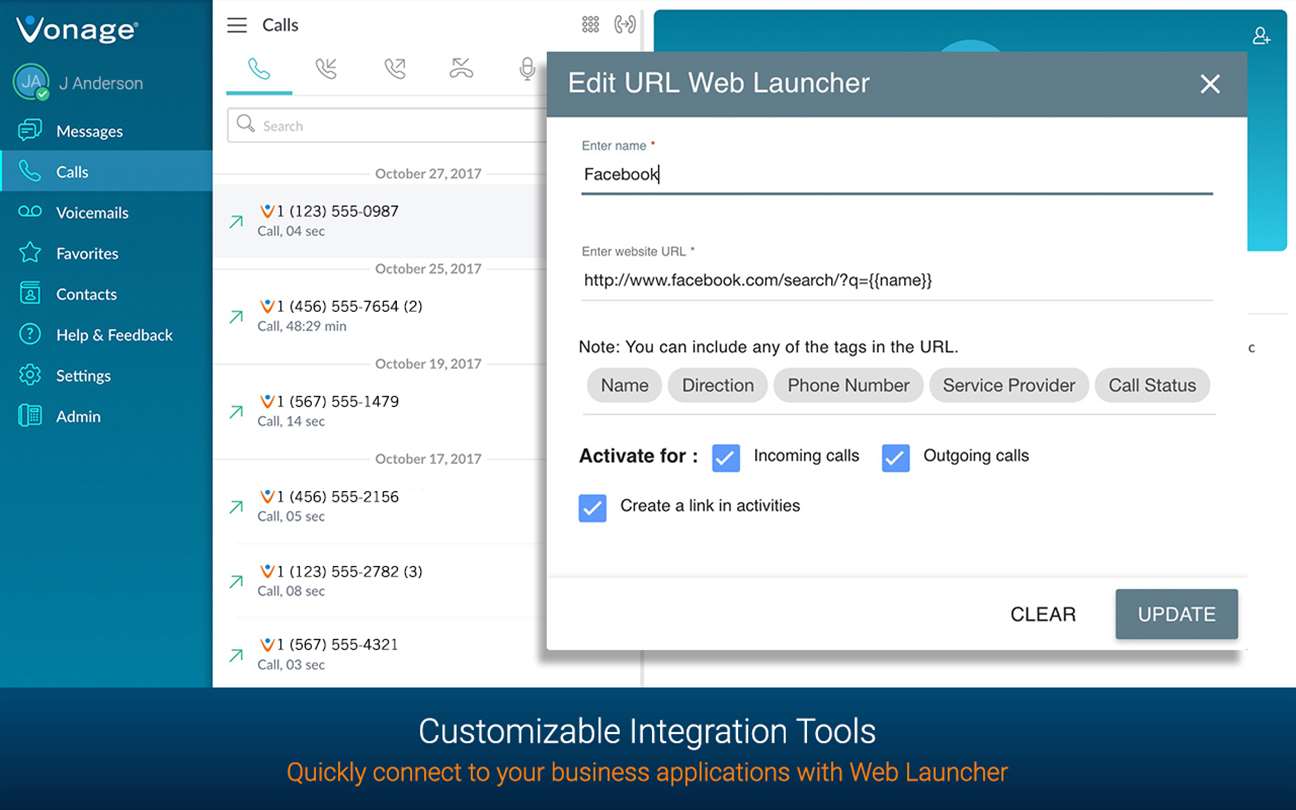Switch to the missed calls tab

pos(461,69)
